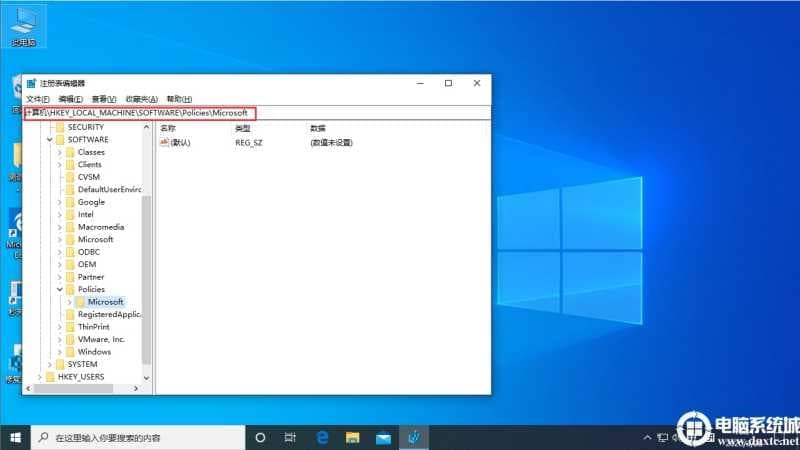Open File Explorer from taskbar
This screenshot has height=450, width=800.
(x=353, y=438)
